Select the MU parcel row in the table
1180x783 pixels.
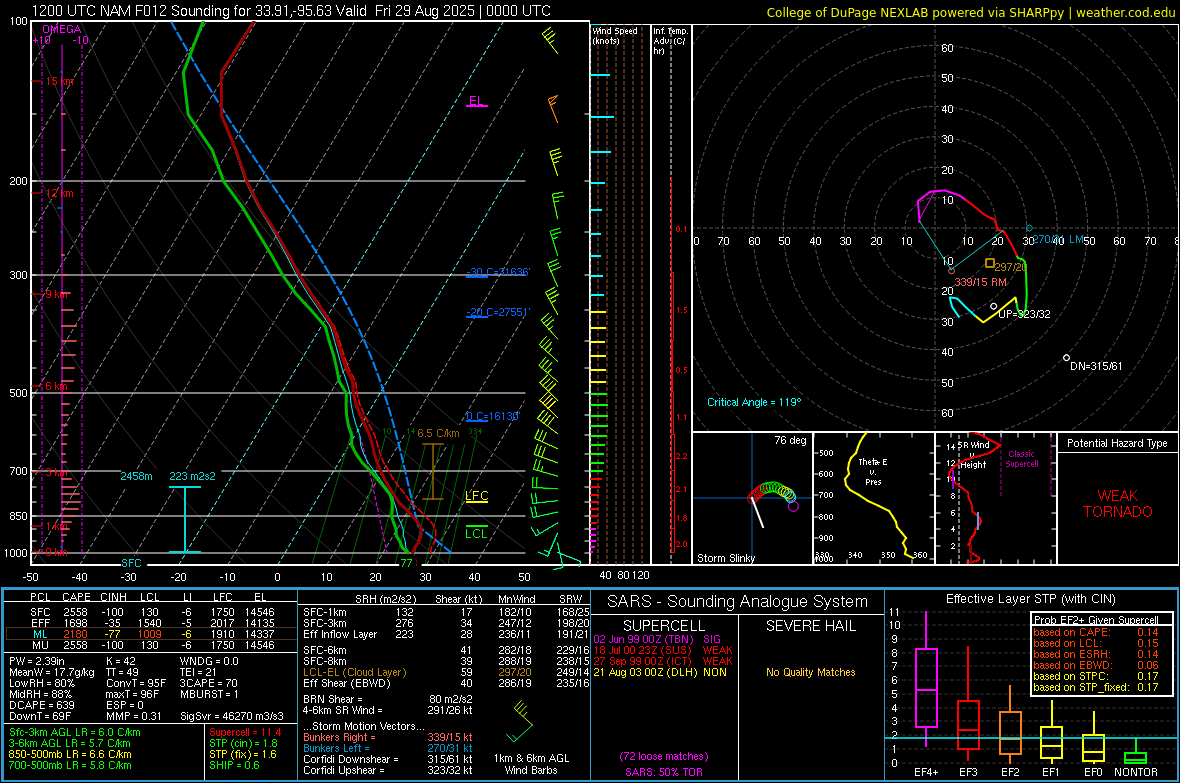(x=151, y=644)
